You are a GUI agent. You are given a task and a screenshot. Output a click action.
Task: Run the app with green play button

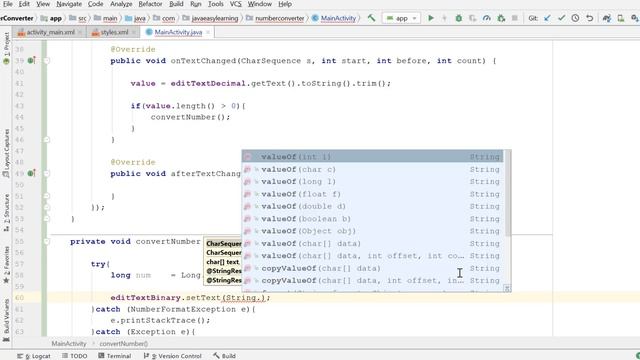[431, 18]
